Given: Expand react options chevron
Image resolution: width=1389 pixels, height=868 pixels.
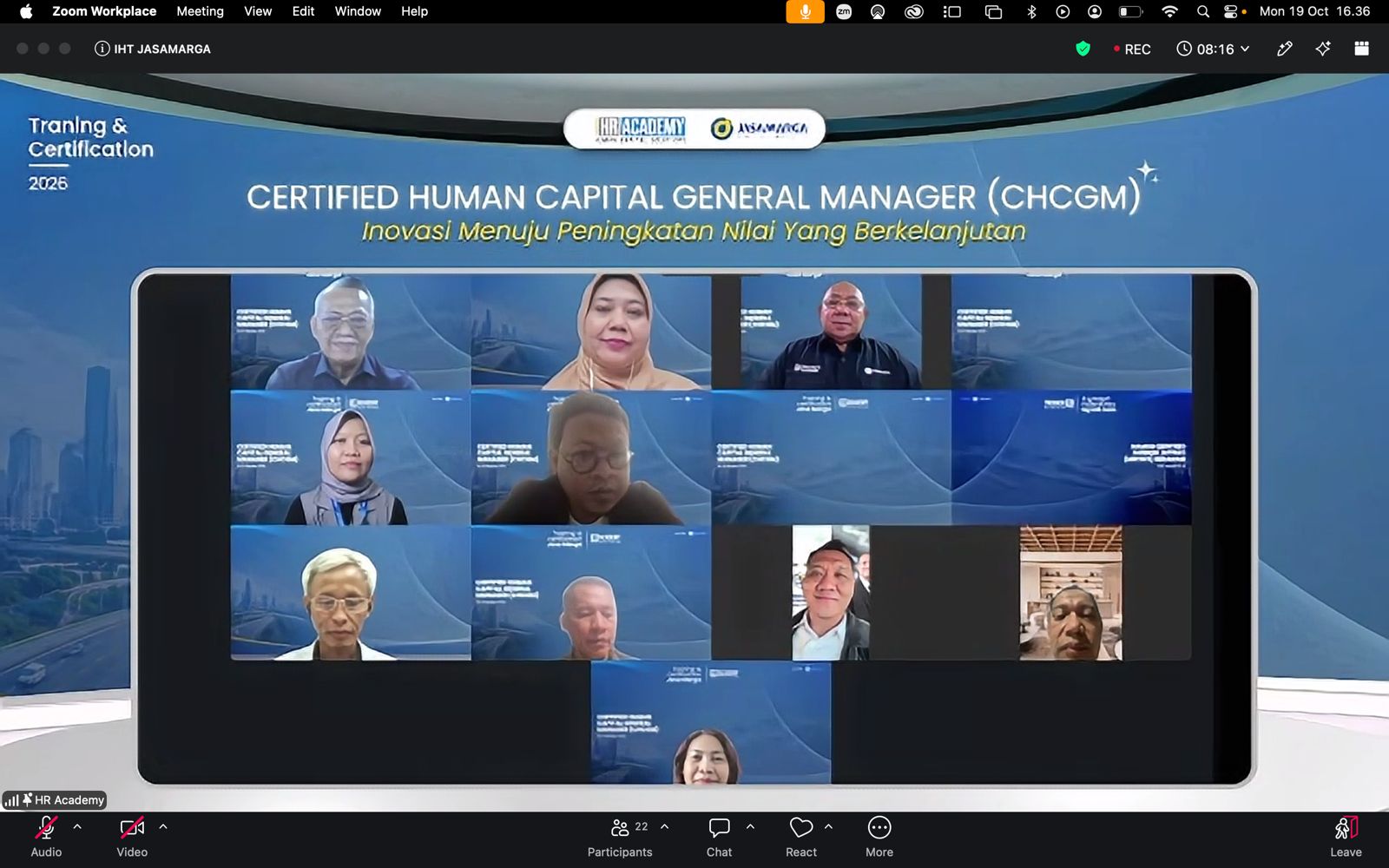Looking at the screenshot, I should [828, 827].
